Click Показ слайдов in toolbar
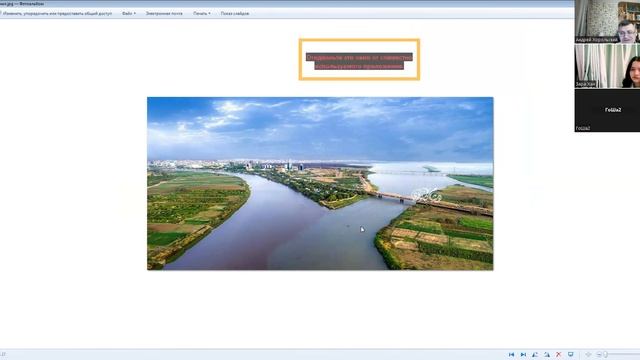The width and height of the screenshot is (640, 360). click(x=235, y=13)
